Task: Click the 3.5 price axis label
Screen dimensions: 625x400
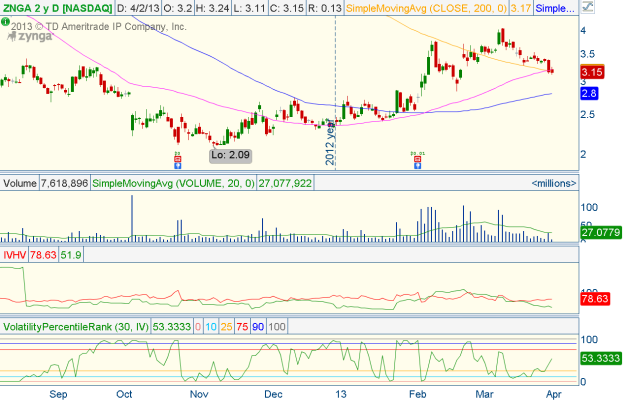Action: pyautogui.click(x=586, y=54)
